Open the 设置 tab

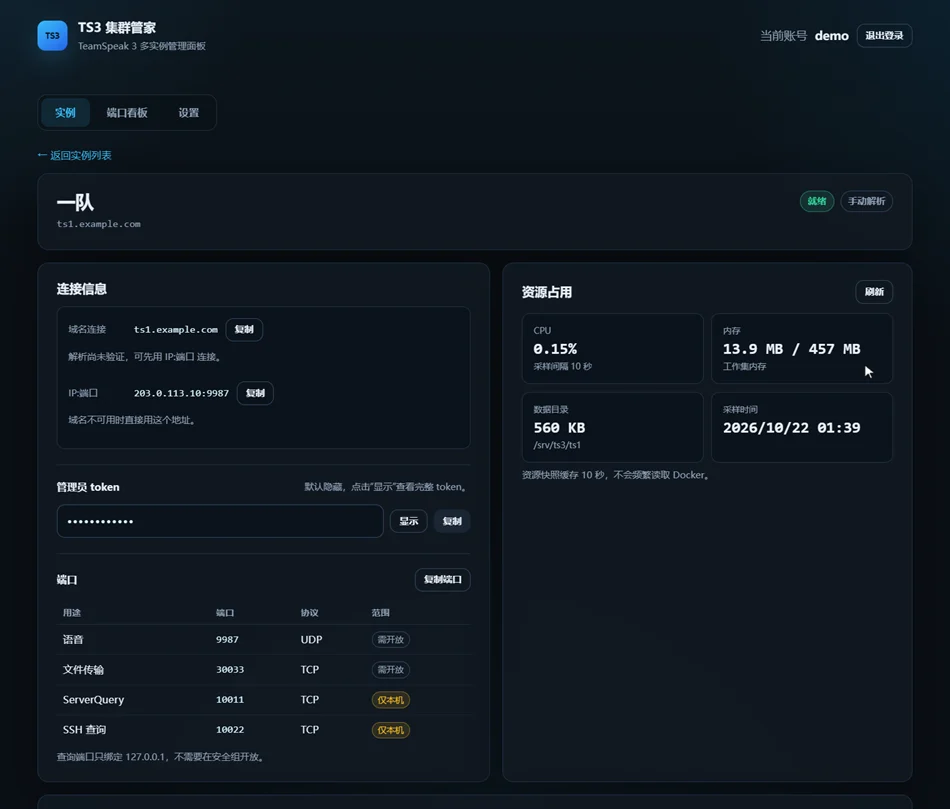point(188,113)
